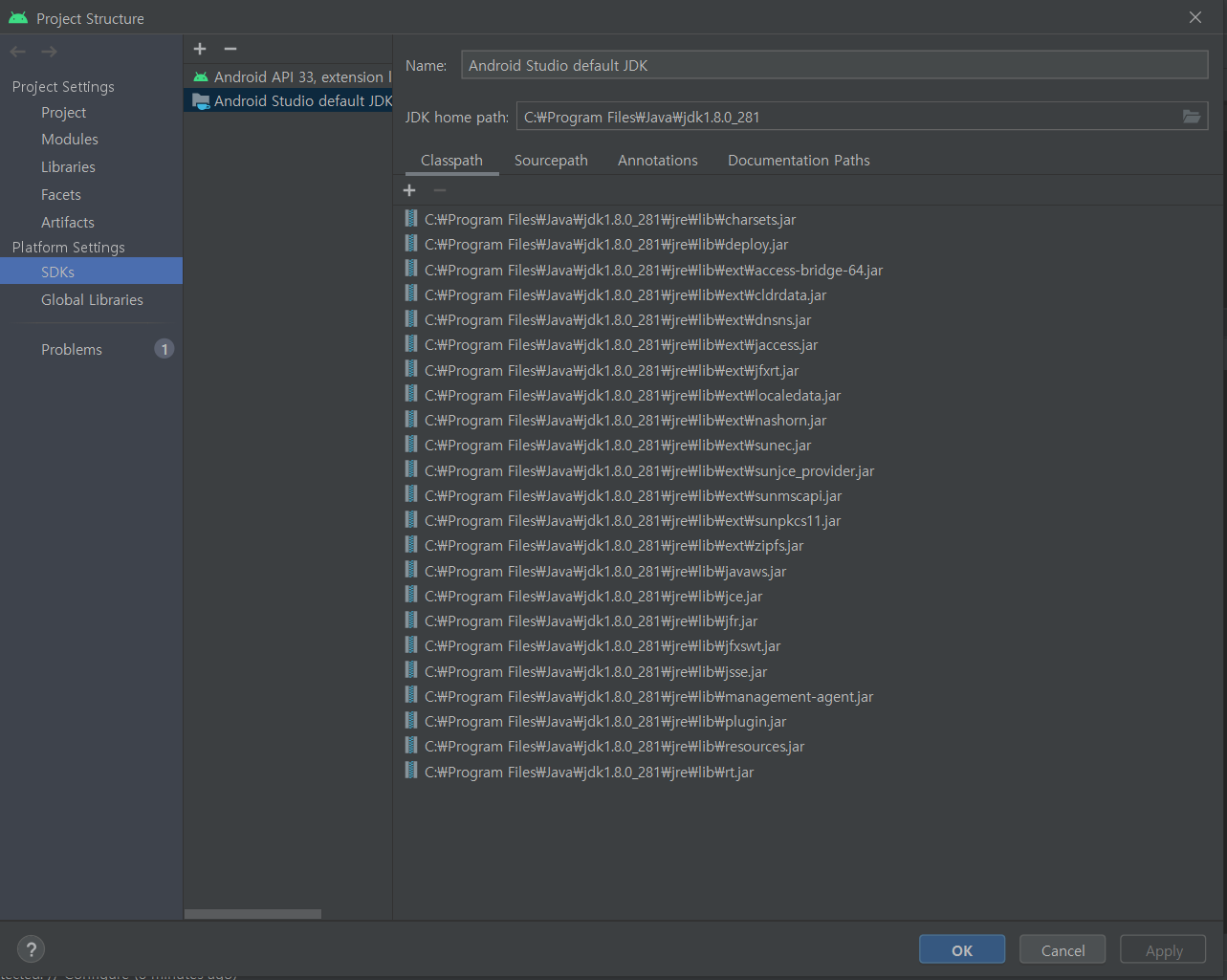Screen dimensions: 1227x980
Task: Open the Problems section
Action: coord(72,349)
